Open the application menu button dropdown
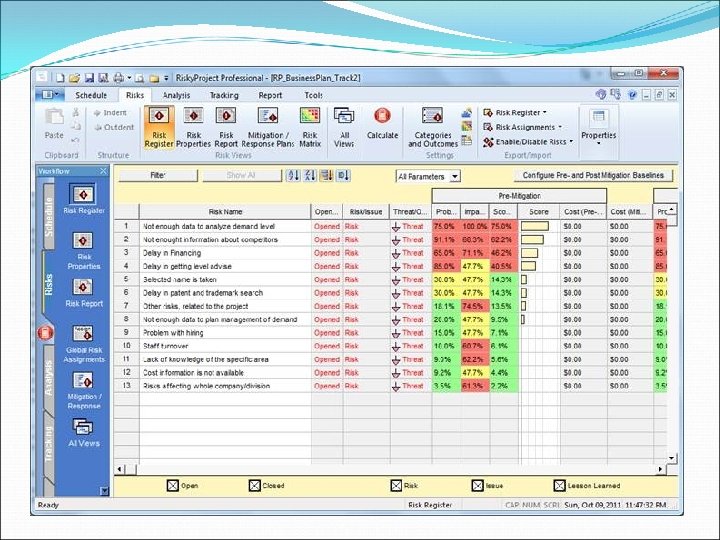 coord(51,95)
